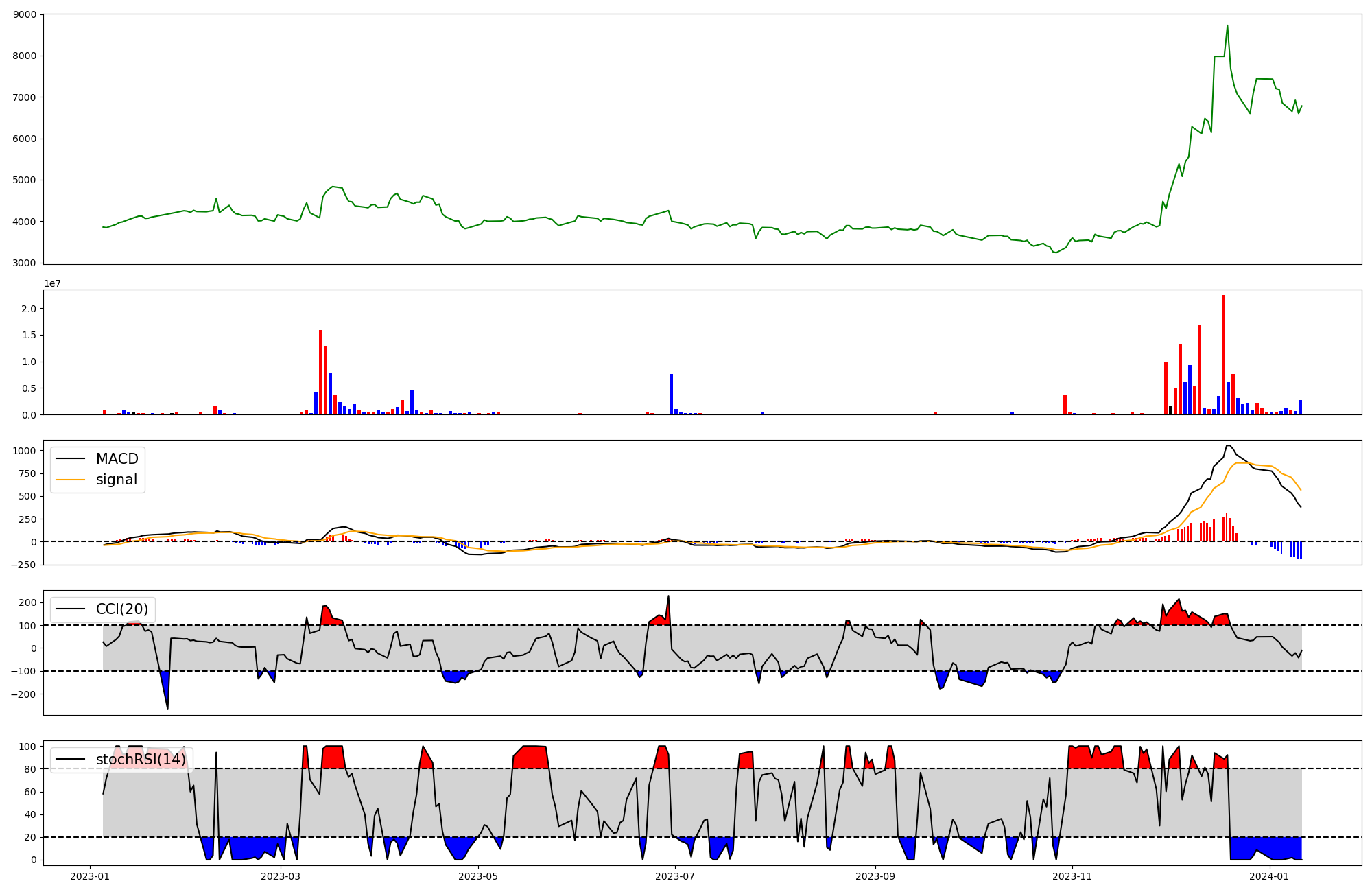Click the 2024-01 date axis label

(x=1269, y=876)
